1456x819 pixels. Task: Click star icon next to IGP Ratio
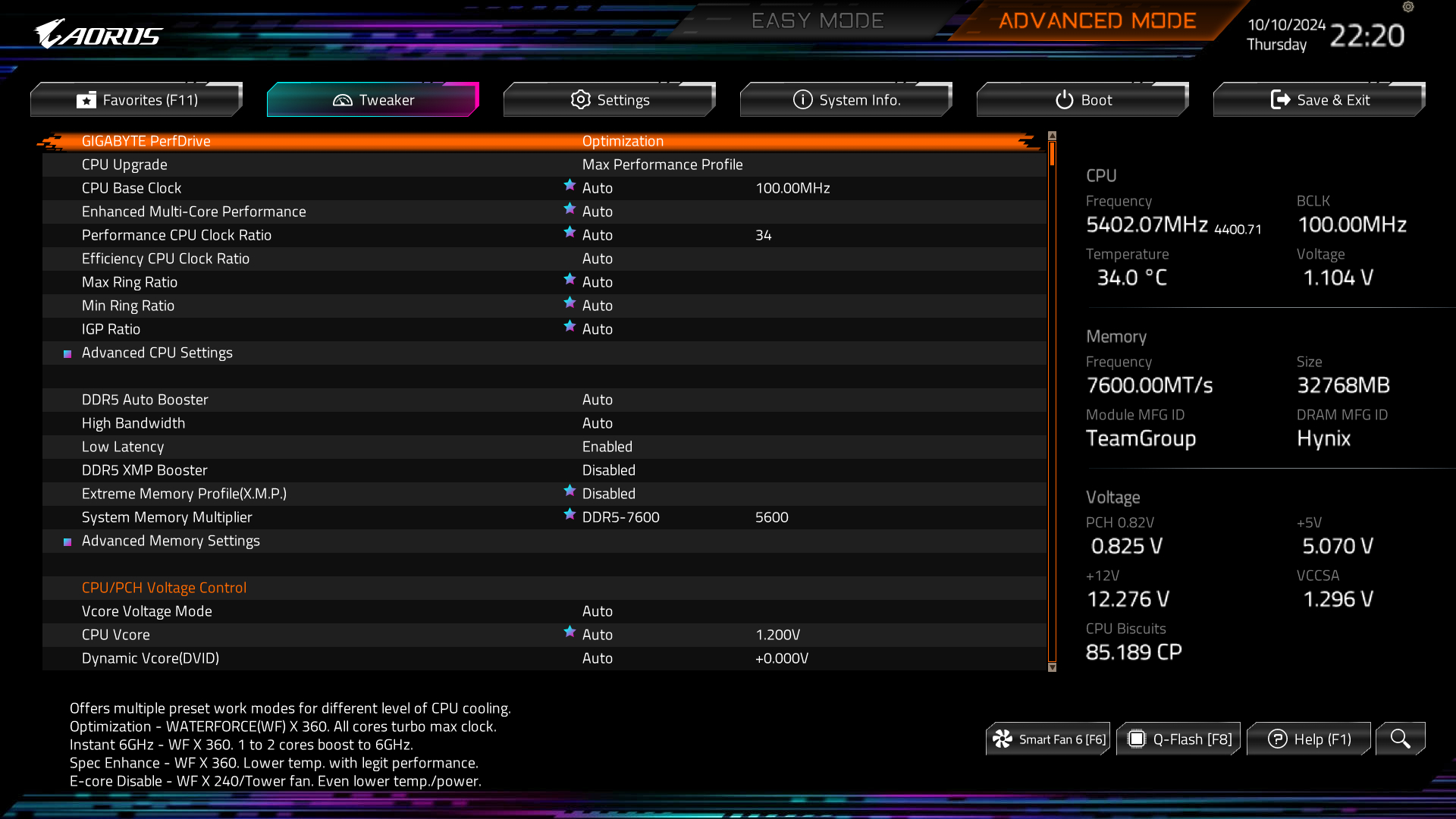tap(570, 326)
